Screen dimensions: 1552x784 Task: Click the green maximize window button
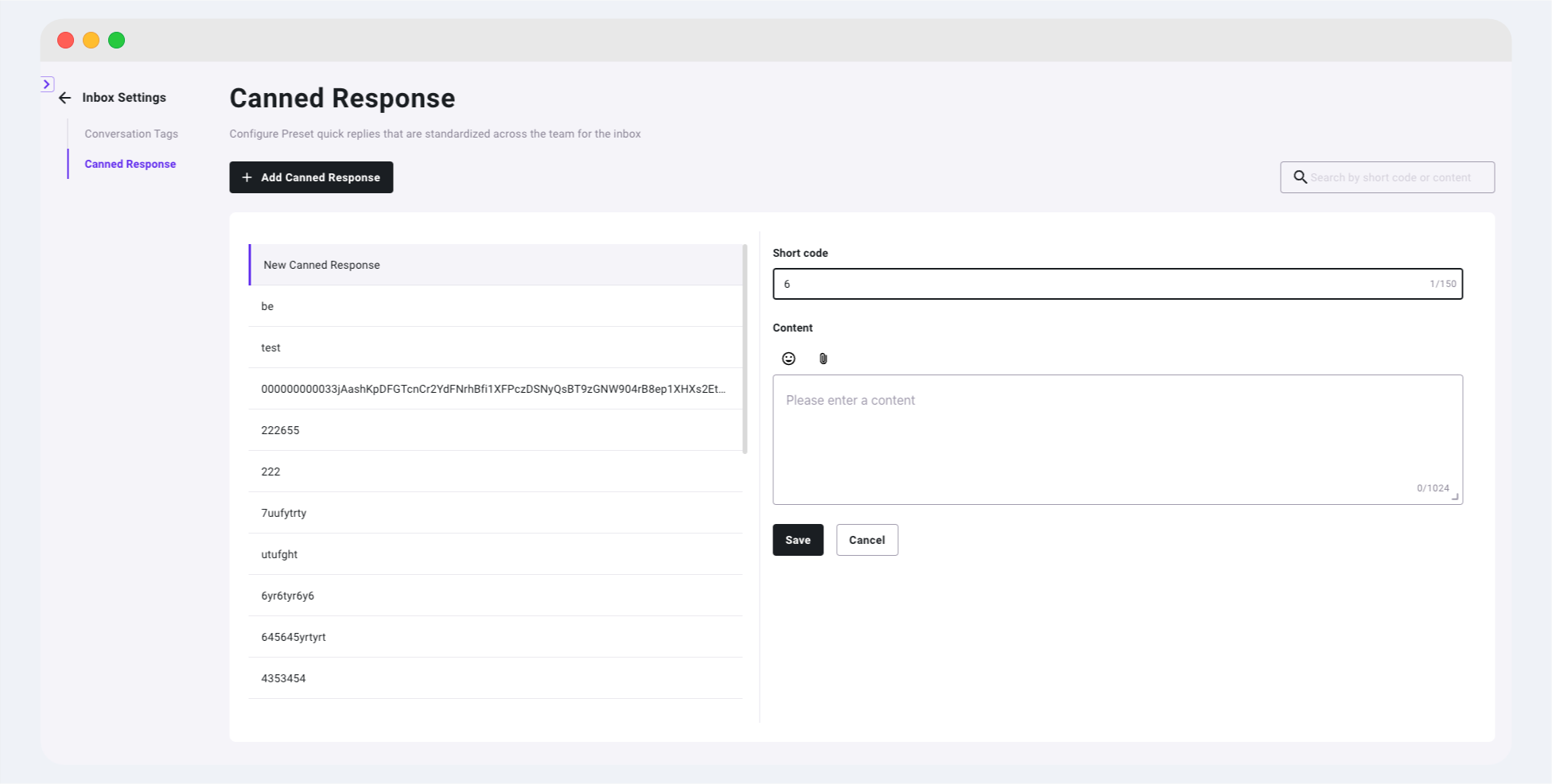click(117, 41)
